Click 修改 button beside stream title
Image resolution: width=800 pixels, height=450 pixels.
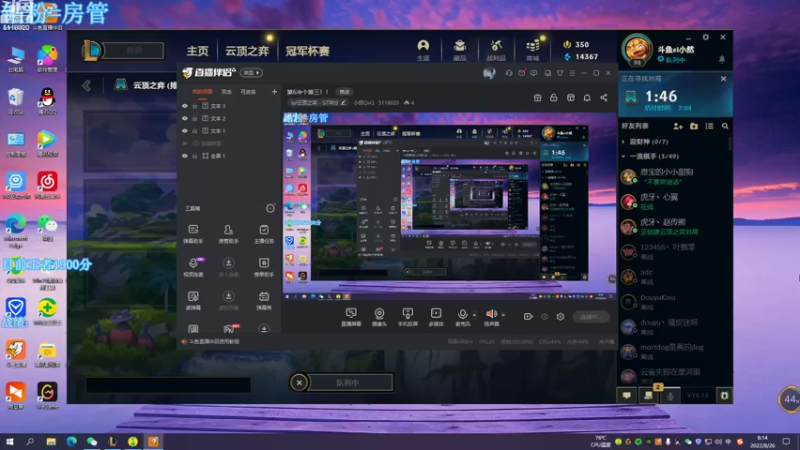pos(344,92)
